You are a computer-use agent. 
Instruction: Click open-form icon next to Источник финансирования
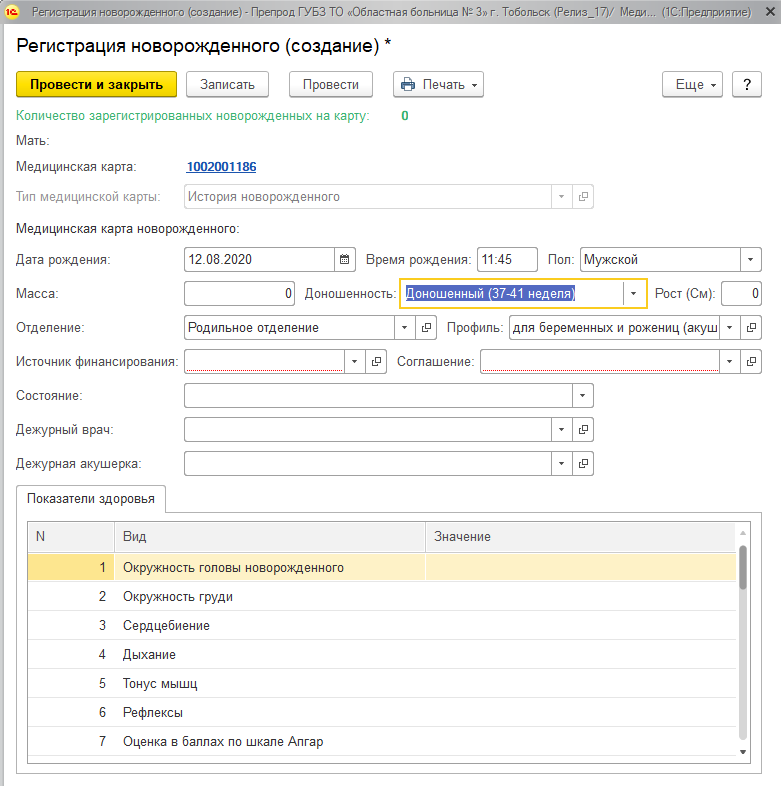(377, 361)
